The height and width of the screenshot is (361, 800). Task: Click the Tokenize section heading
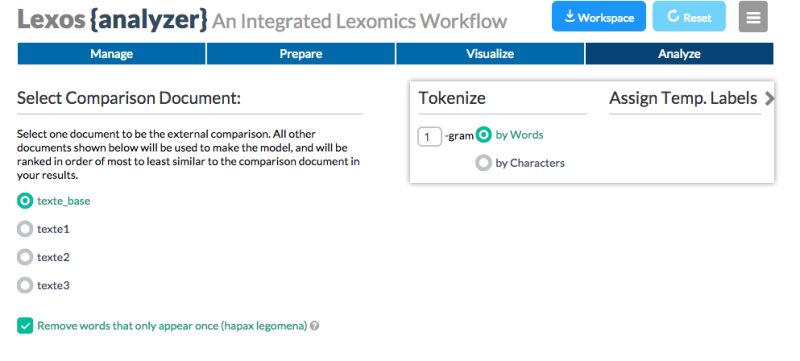452,98
